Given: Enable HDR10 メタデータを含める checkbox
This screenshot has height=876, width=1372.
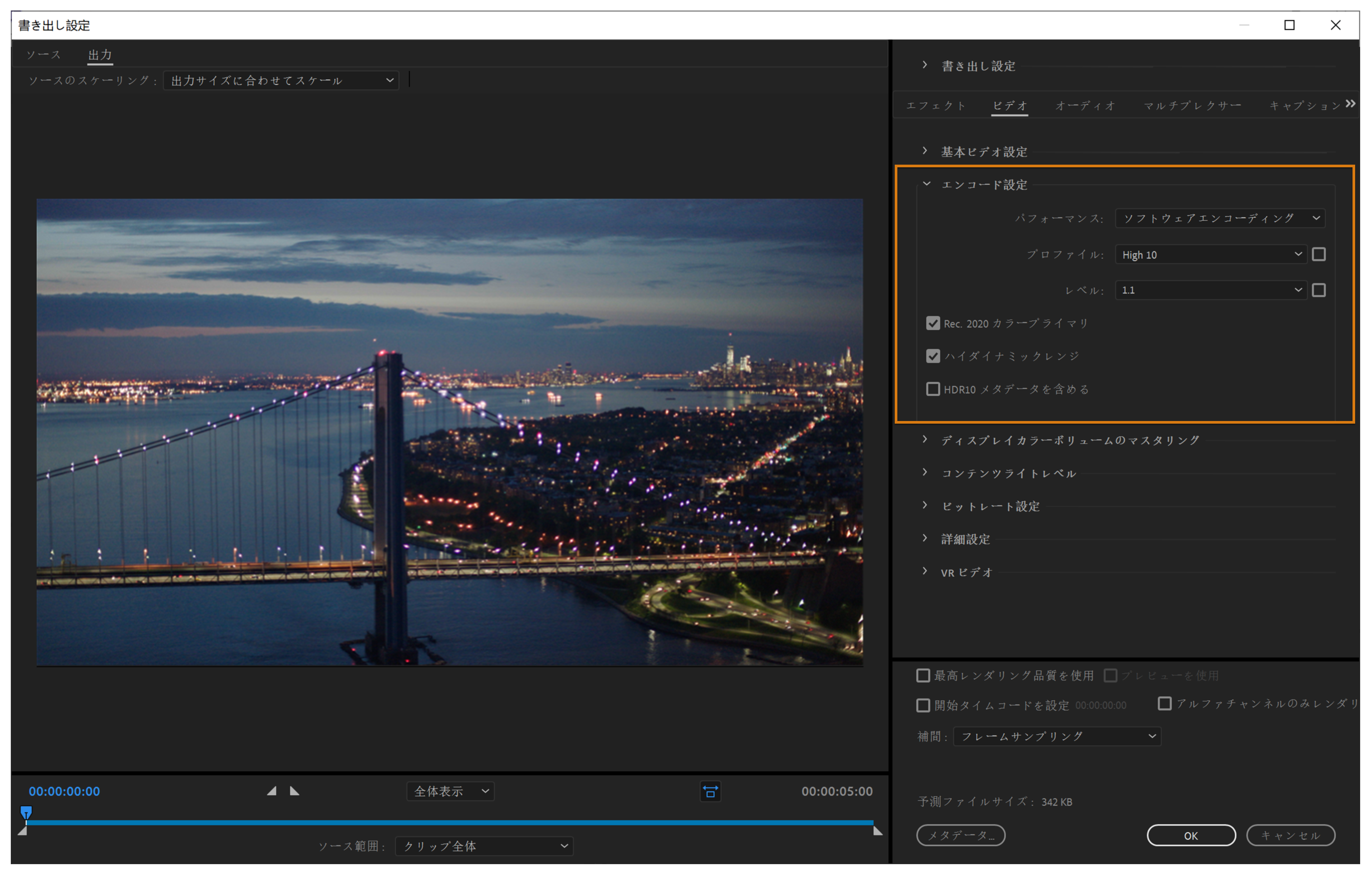Looking at the screenshot, I should (x=933, y=389).
